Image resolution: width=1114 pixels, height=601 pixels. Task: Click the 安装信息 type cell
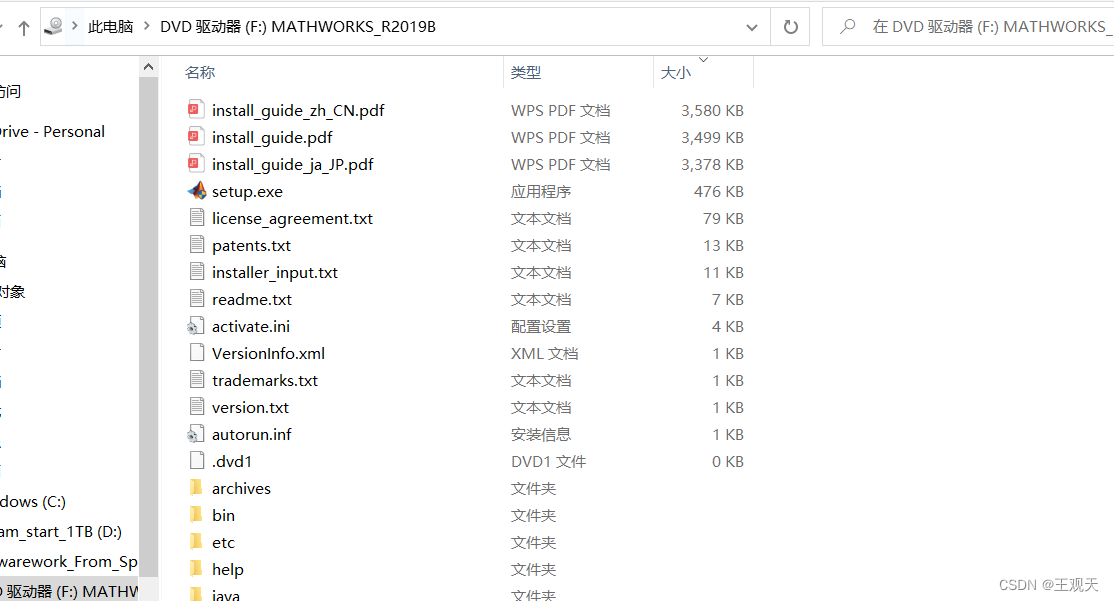tap(541, 435)
